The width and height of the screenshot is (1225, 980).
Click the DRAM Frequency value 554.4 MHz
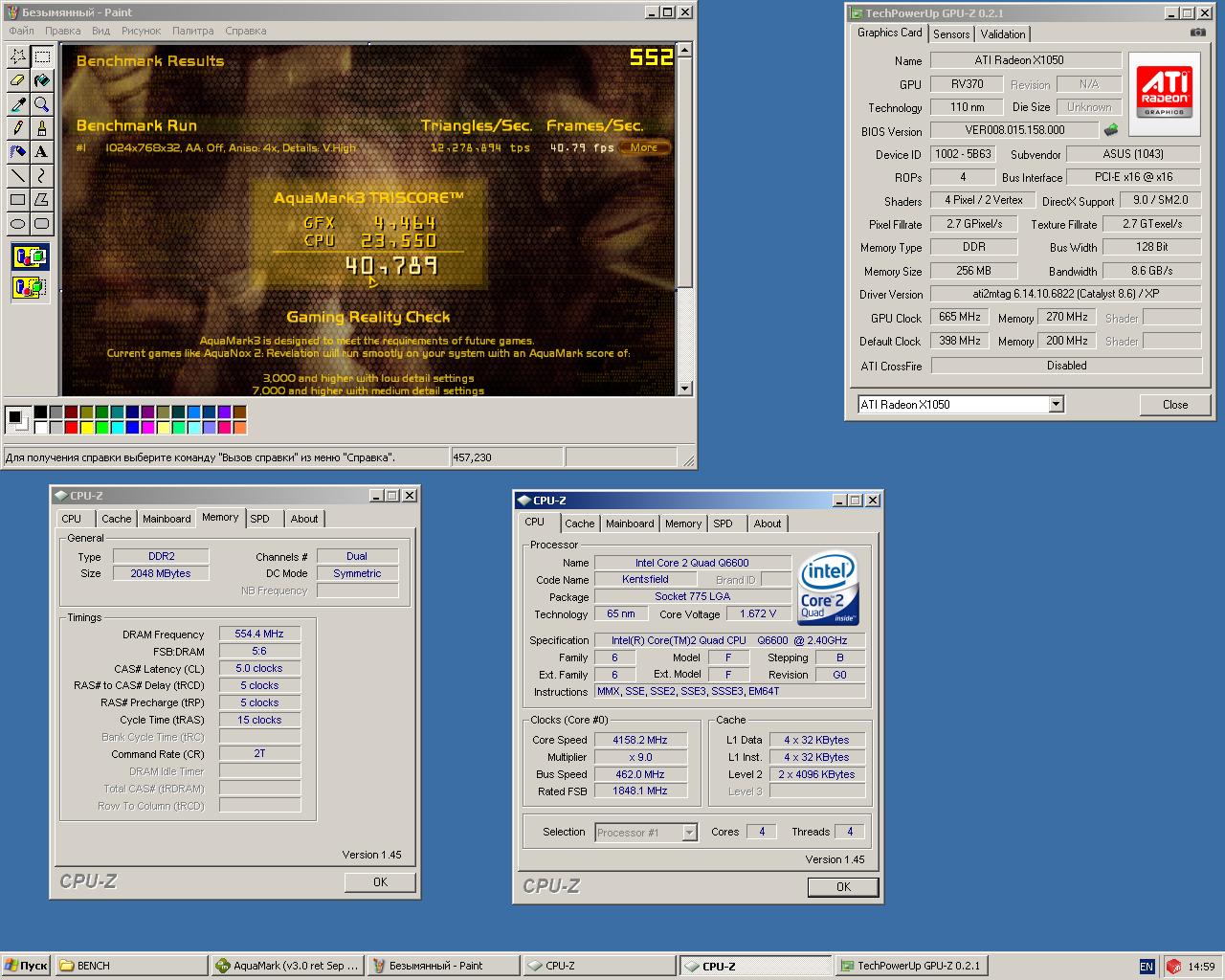(259, 634)
